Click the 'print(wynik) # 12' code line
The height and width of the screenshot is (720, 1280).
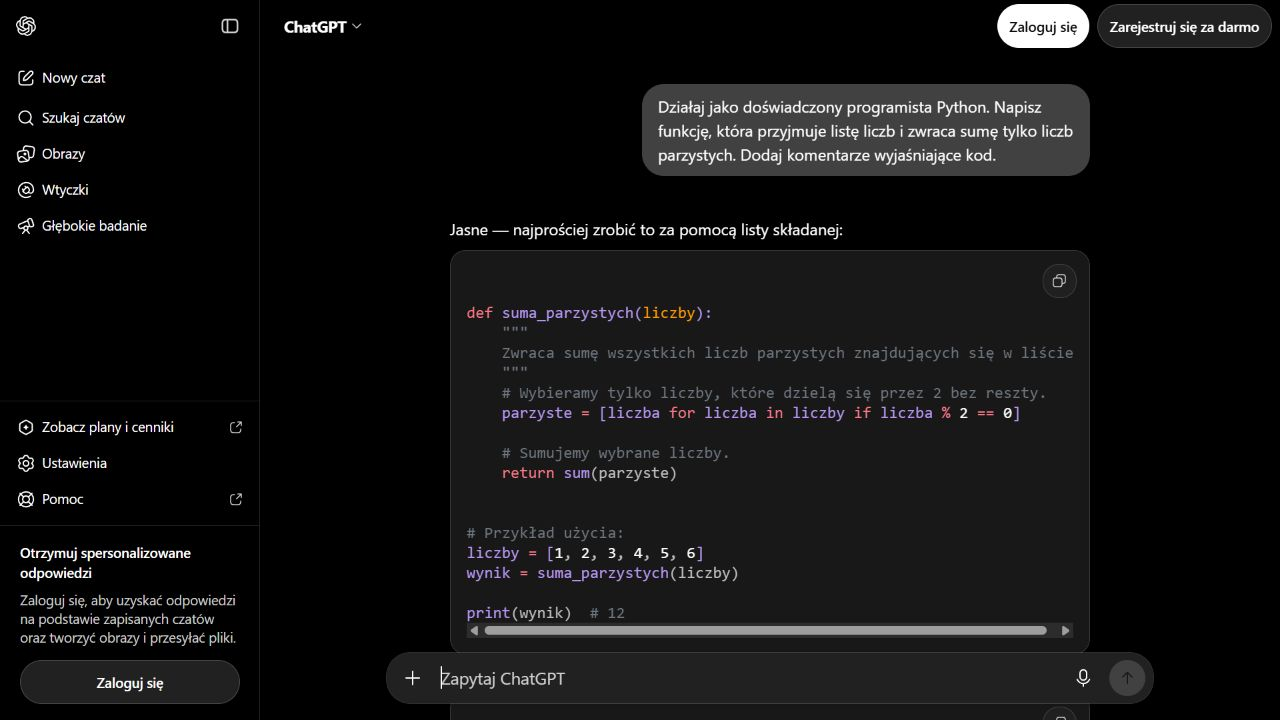tap(545, 613)
